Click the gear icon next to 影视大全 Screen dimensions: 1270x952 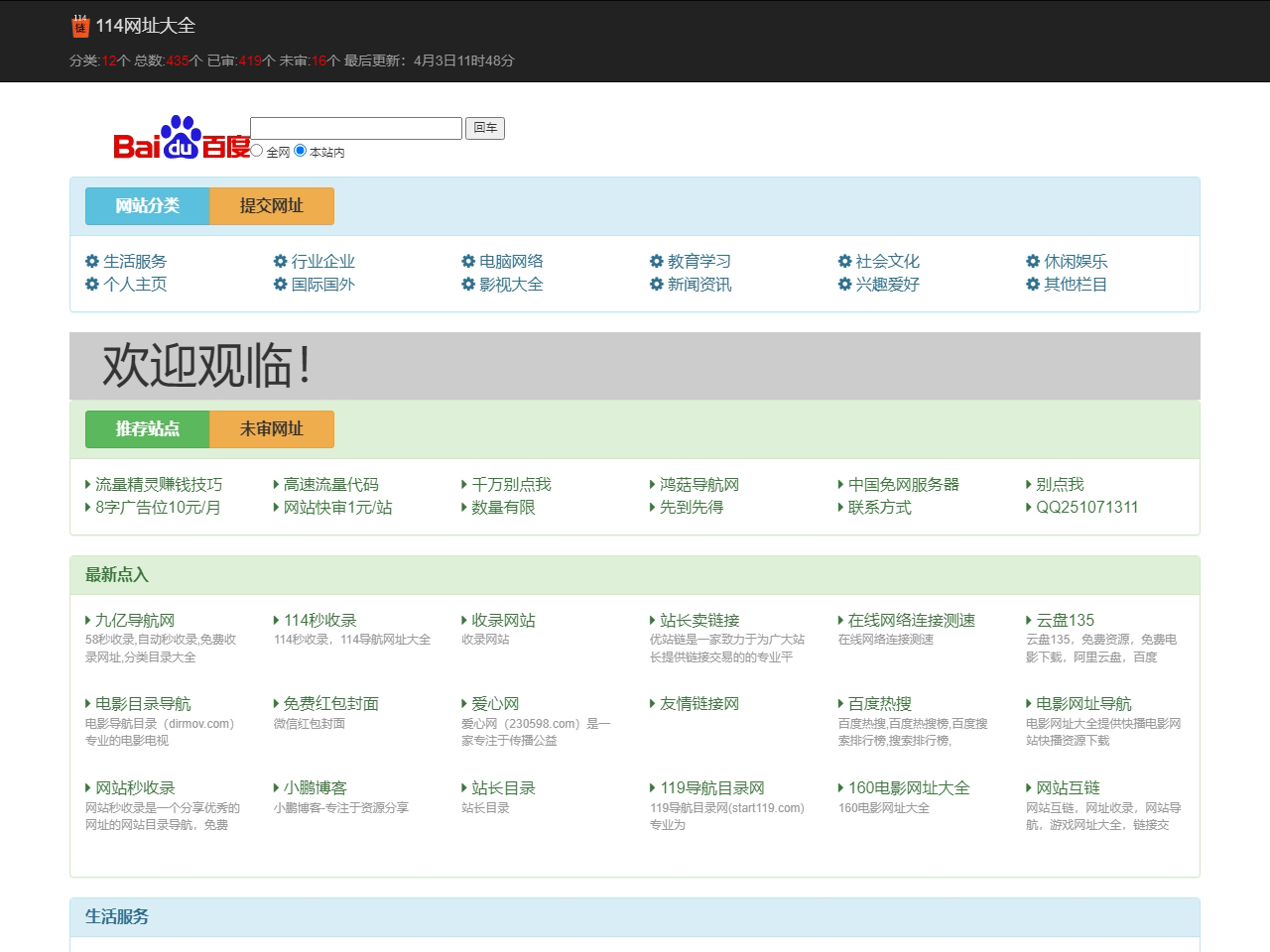(468, 285)
